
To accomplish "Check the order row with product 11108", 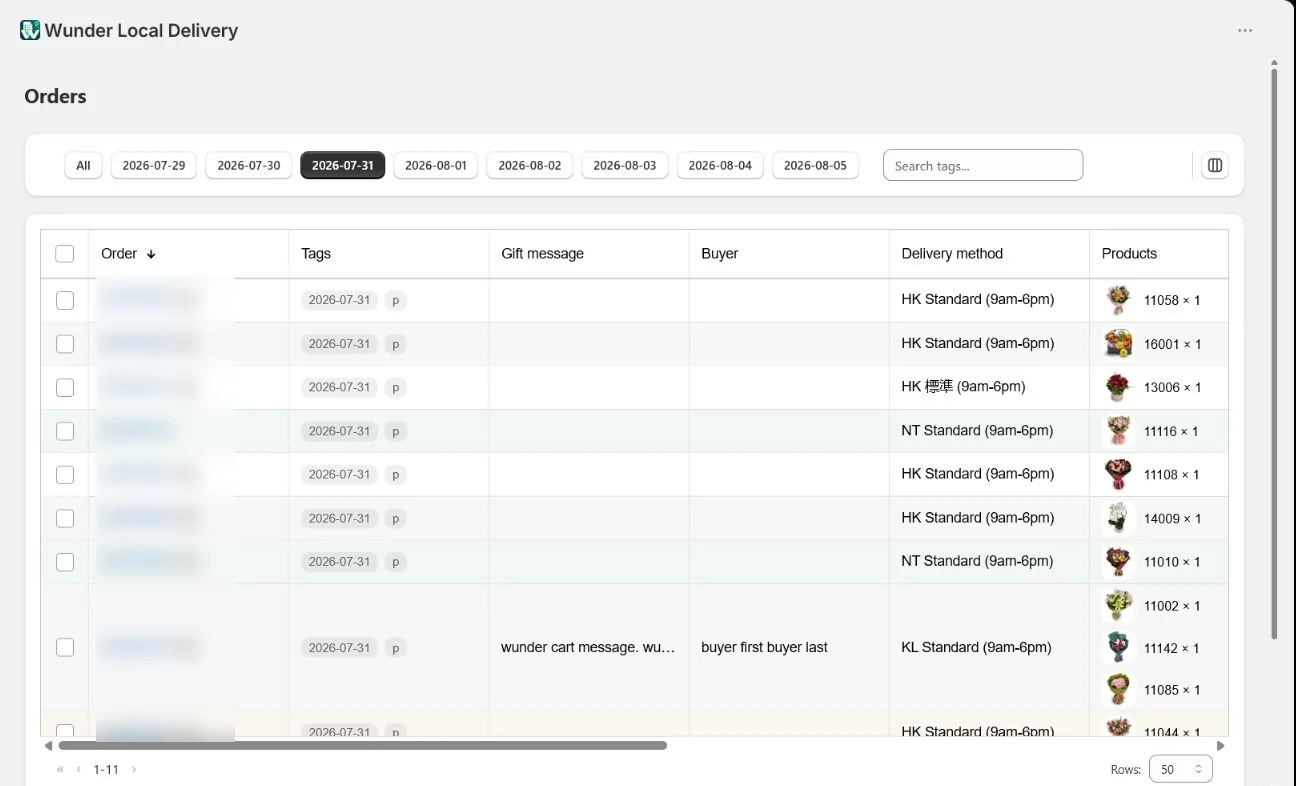I will click(x=65, y=474).
